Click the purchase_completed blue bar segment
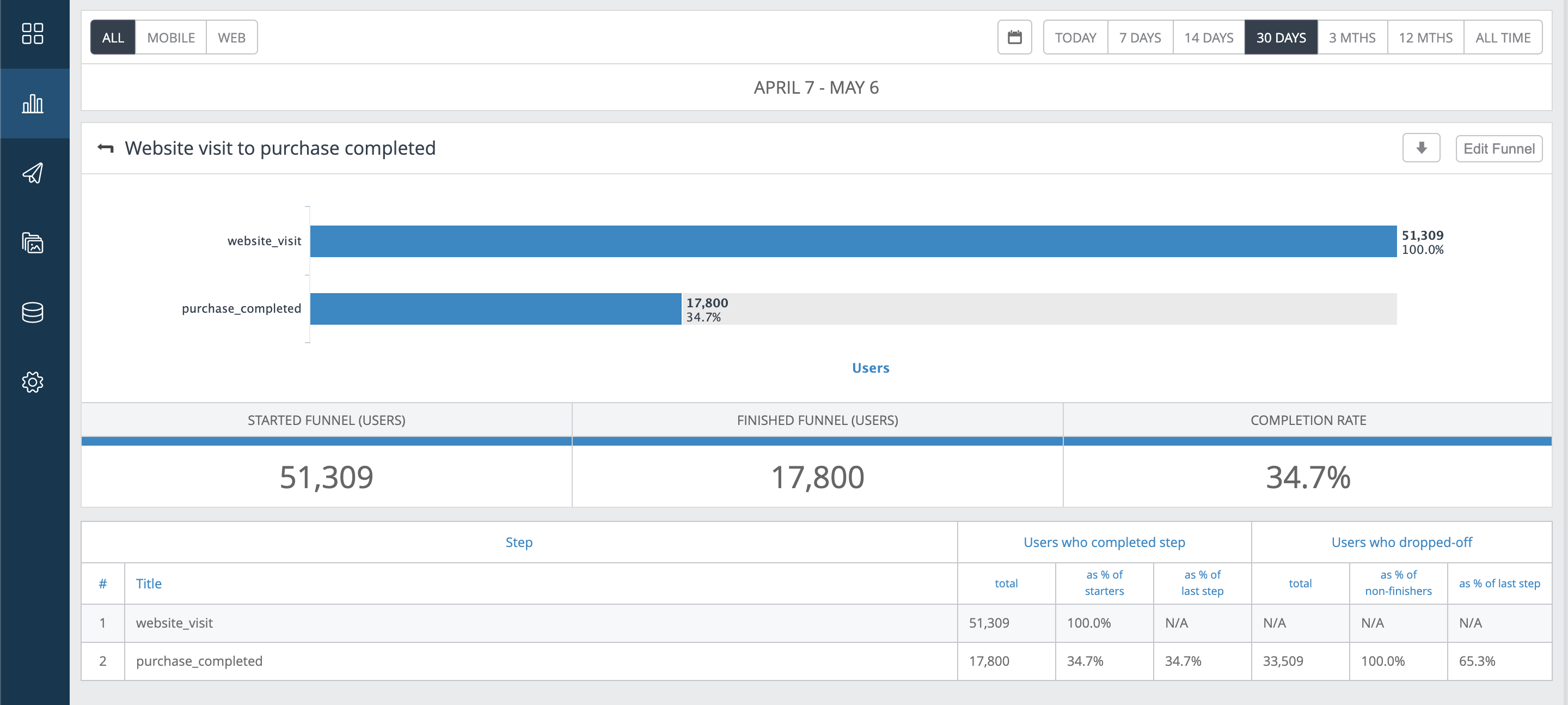The height and width of the screenshot is (705, 1568). 495,309
